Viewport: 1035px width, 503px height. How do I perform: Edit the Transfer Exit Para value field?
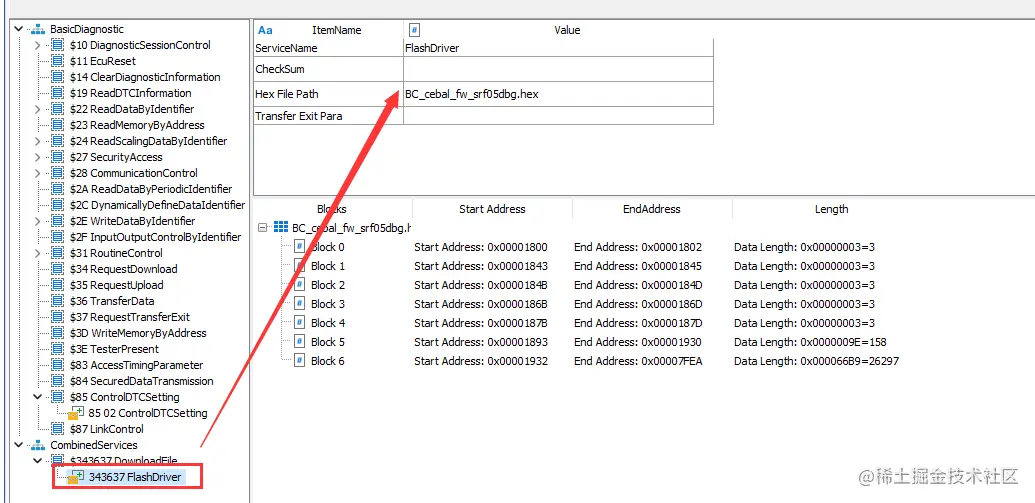coord(558,116)
